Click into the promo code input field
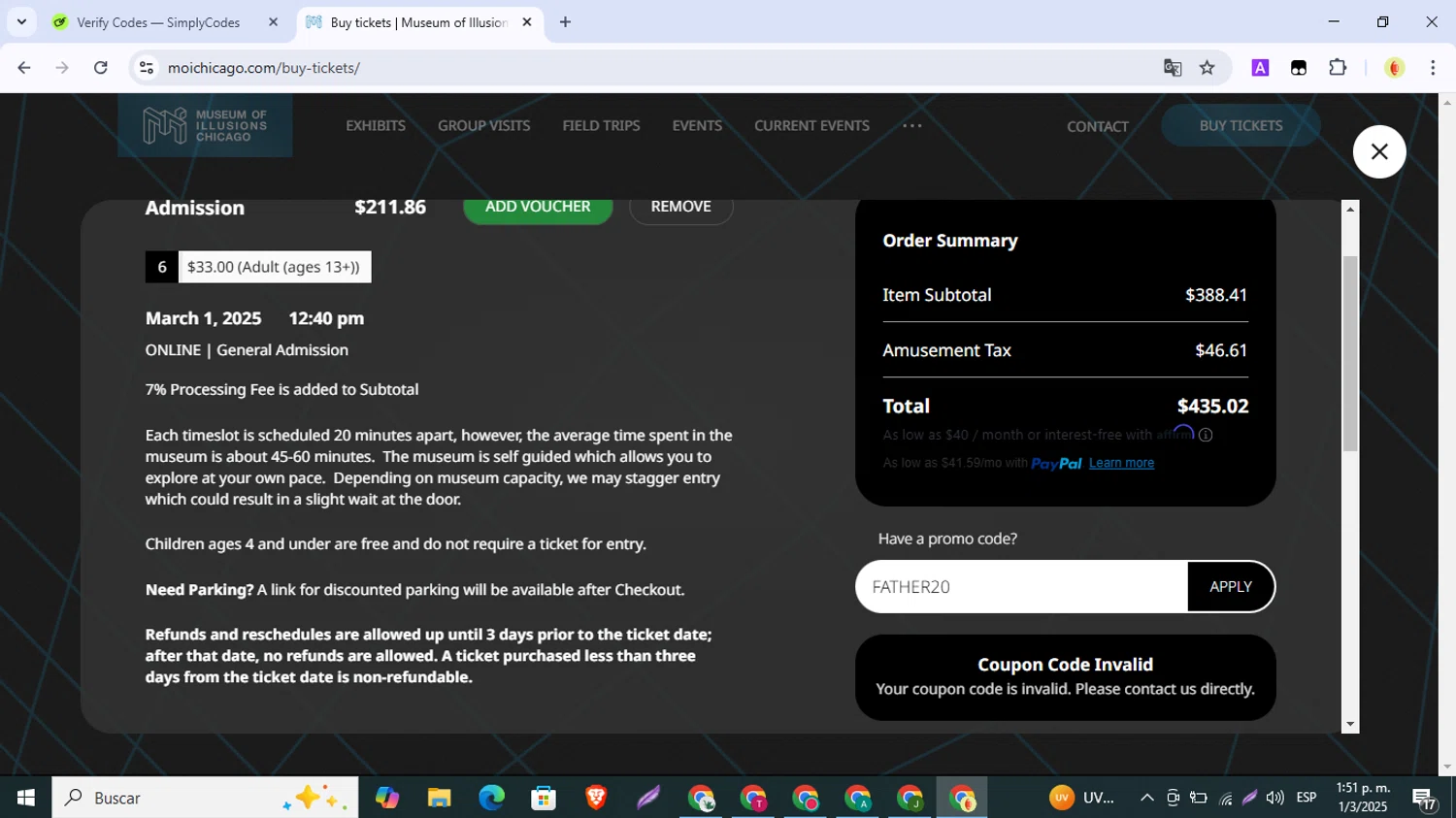 [x=1021, y=586]
